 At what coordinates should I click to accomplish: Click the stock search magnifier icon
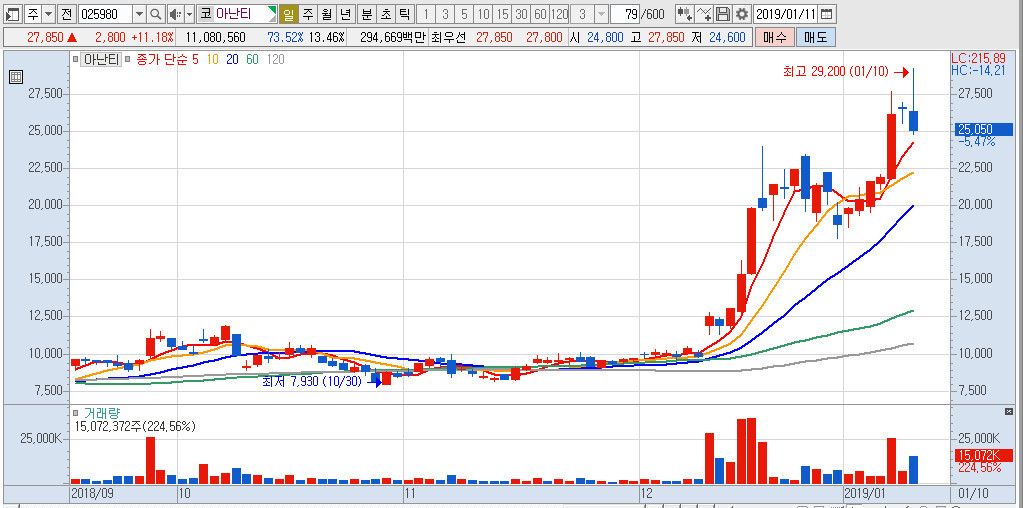point(155,14)
